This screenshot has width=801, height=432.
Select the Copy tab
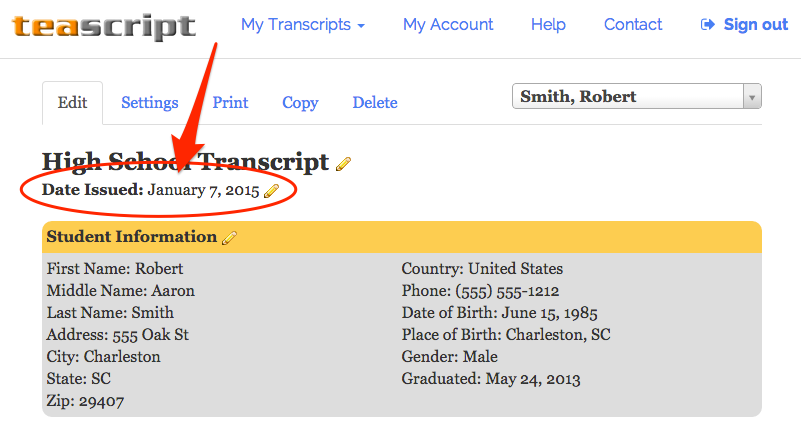click(300, 103)
